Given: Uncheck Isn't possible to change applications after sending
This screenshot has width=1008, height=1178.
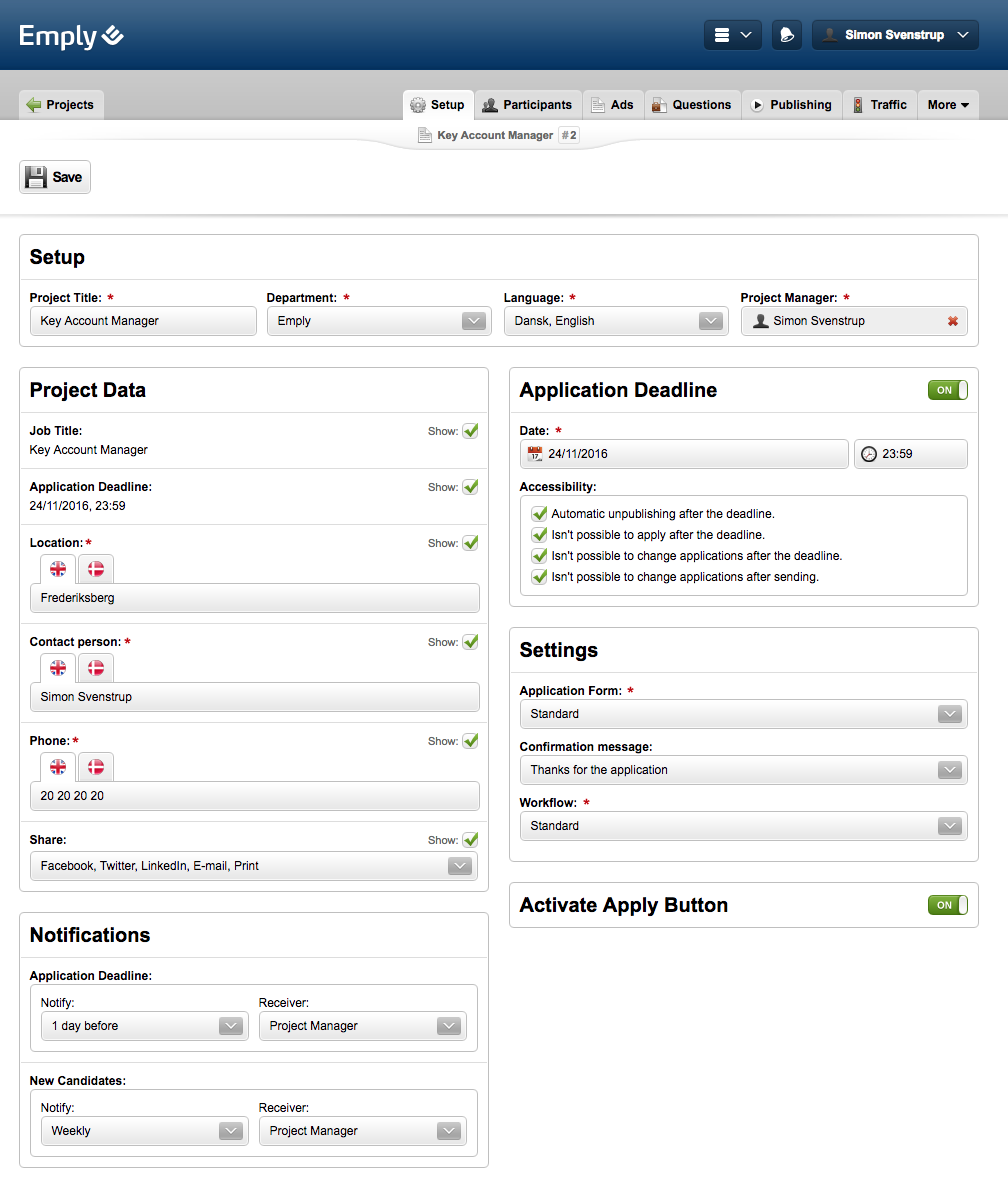Looking at the screenshot, I should point(539,577).
